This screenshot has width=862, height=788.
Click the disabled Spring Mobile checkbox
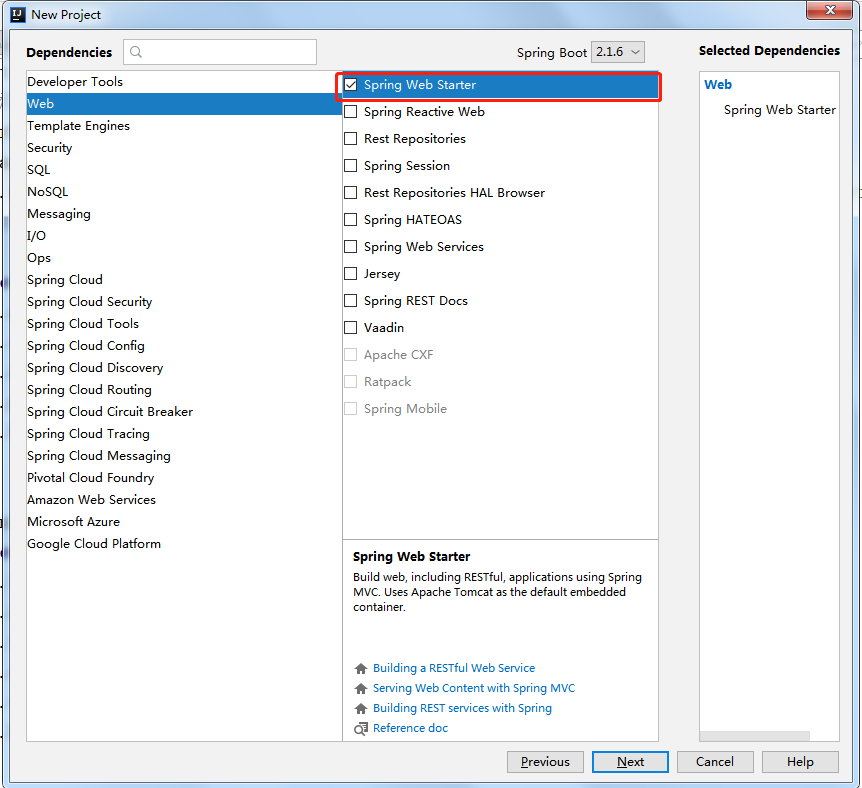(x=350, y=409)
